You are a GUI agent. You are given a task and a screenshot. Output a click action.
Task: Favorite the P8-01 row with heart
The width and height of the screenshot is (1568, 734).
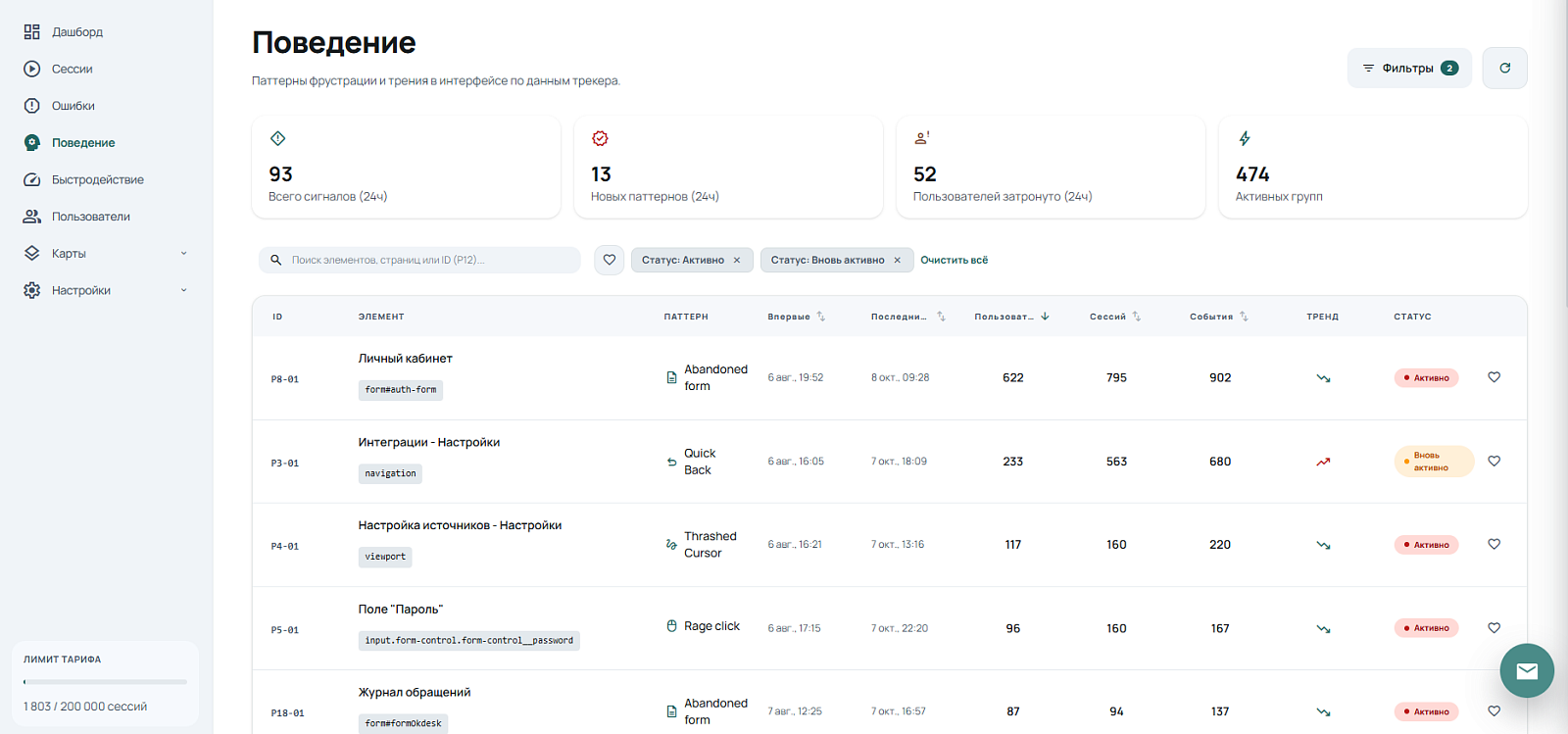click(1494, 377)
